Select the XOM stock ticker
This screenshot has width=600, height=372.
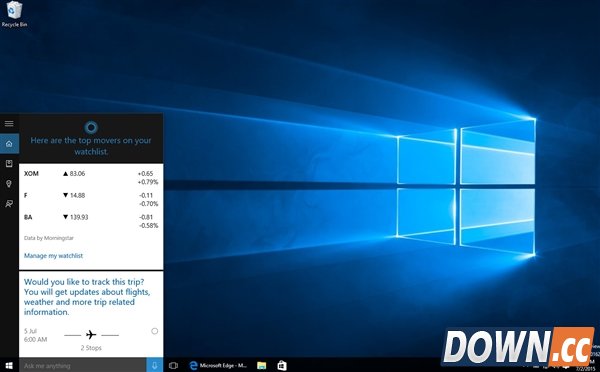pos(31,174)
